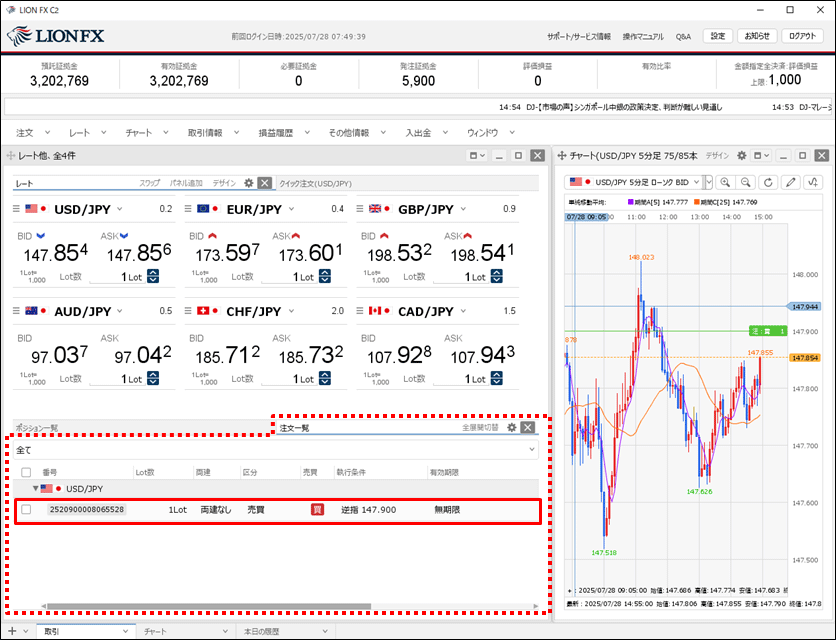Open order list (注文一覧) gear settings
This screenshot has width=836, height=640.
(511, 428)
